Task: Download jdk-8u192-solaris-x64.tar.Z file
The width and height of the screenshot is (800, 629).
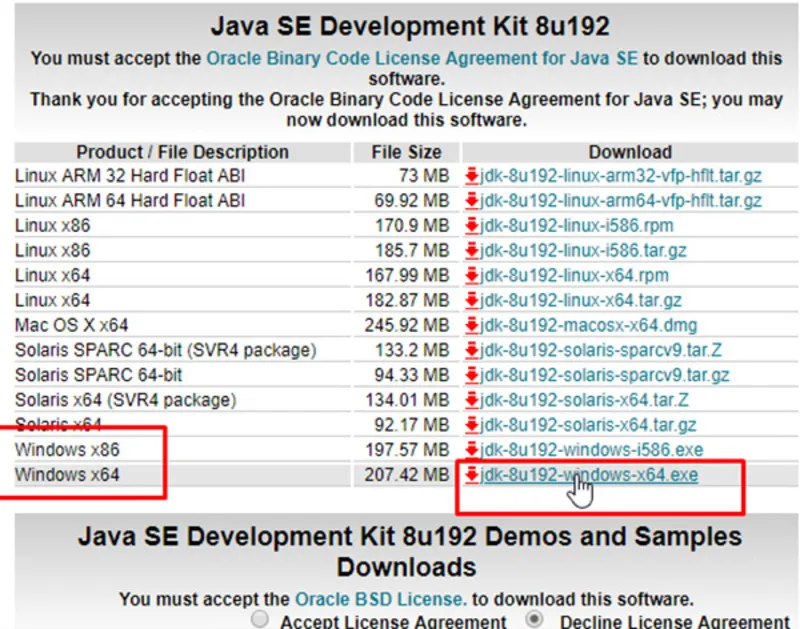Action: click(584, 400)
